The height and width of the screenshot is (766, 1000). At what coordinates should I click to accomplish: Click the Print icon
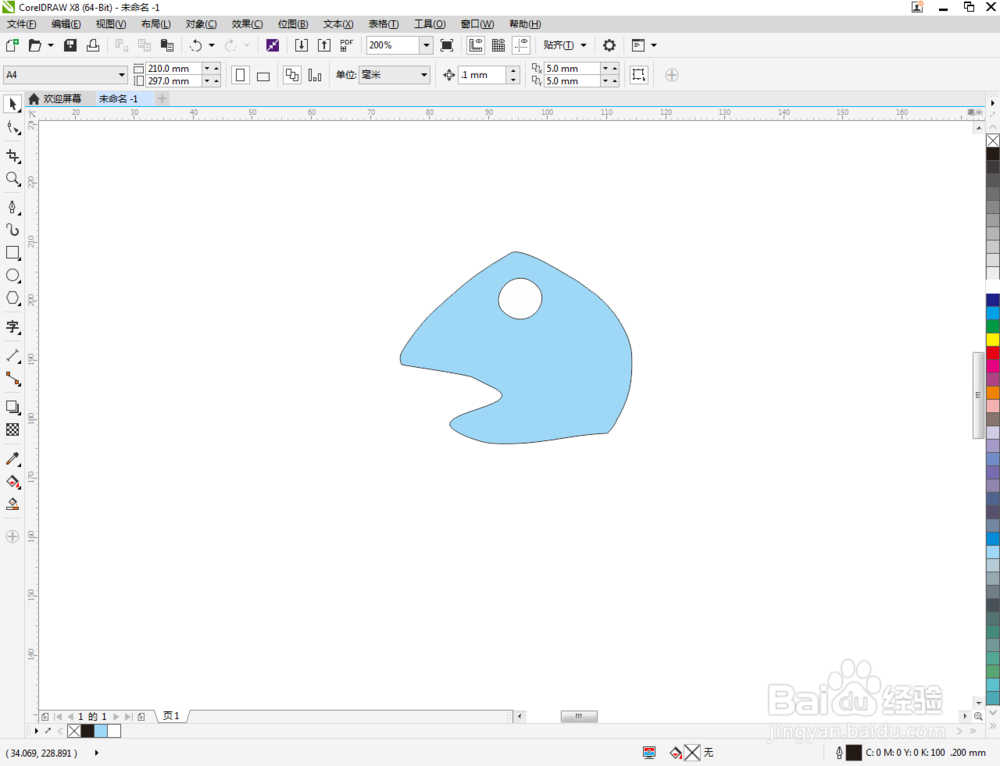tap(93, 45)
